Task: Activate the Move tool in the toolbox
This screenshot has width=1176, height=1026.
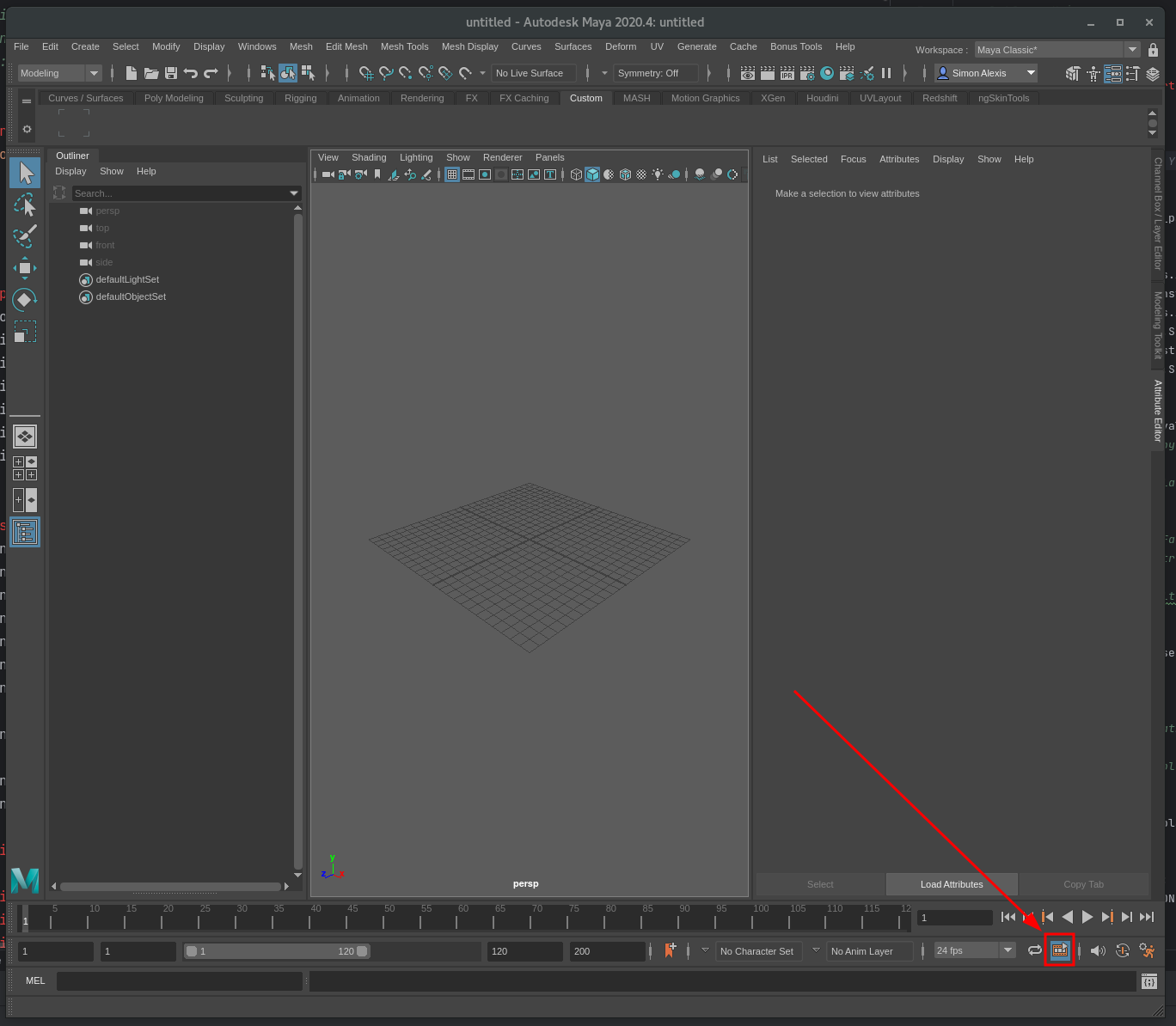Action: coord(25,268)
